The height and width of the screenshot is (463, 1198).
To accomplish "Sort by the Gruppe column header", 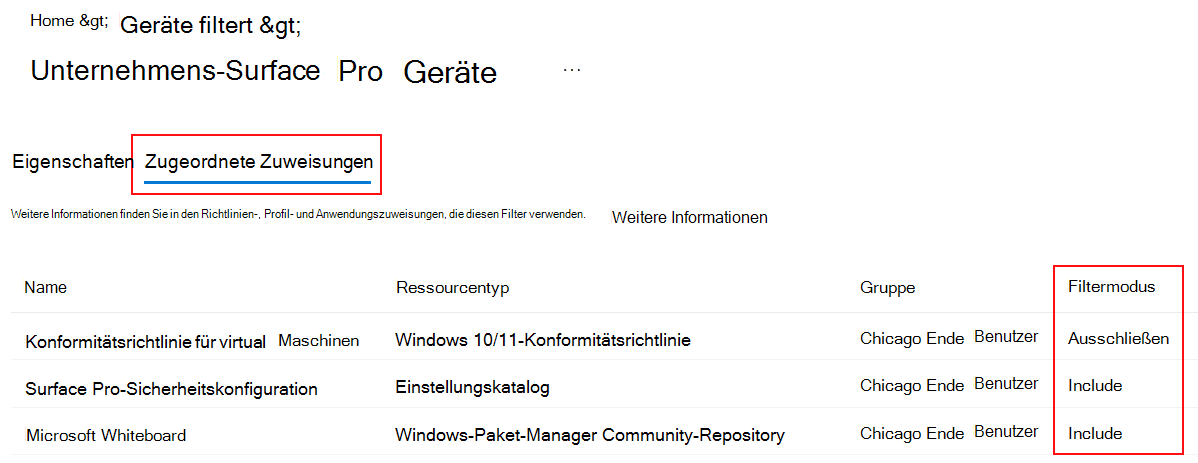I will (x=888, y=288).
